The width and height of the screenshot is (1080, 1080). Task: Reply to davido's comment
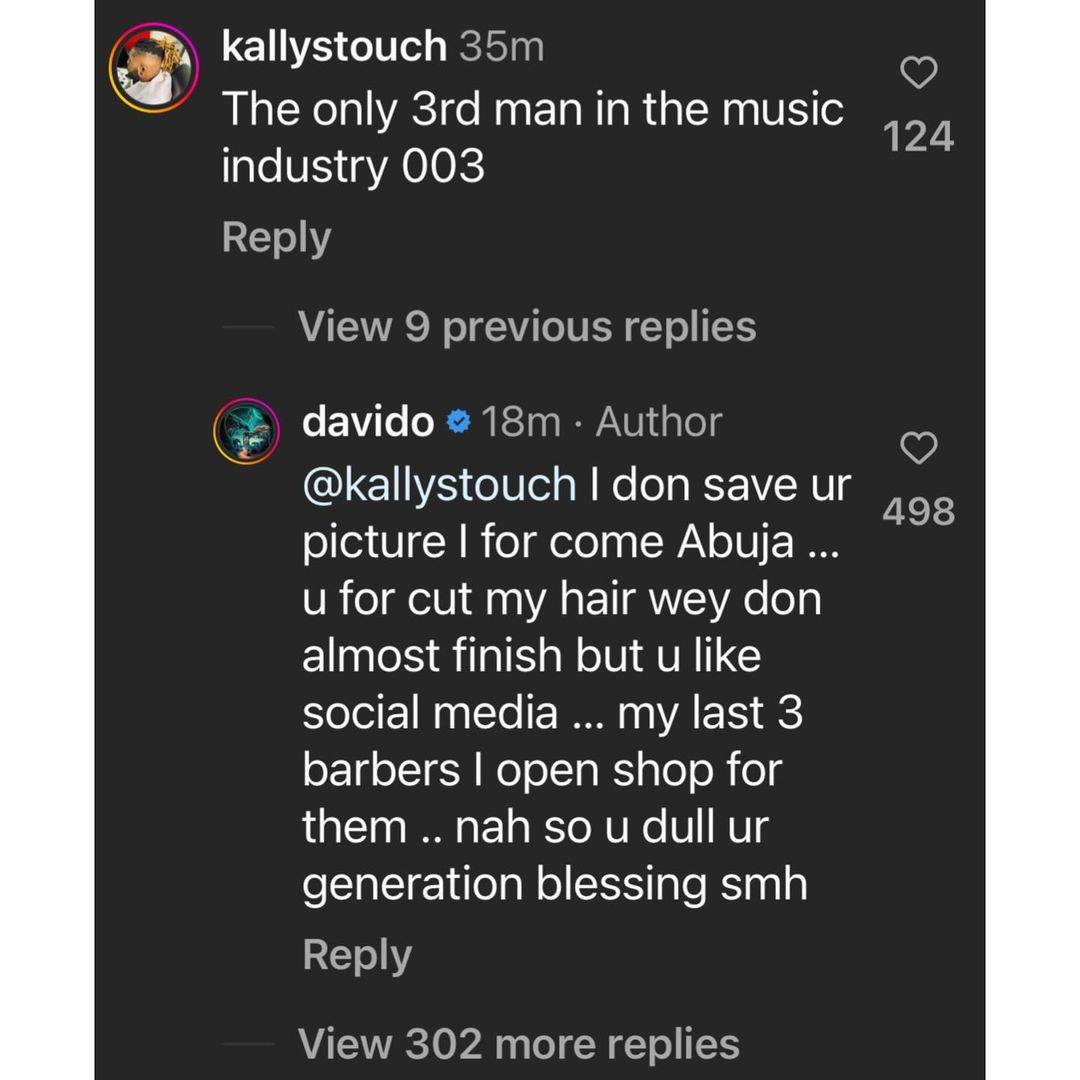pos(357,956)
